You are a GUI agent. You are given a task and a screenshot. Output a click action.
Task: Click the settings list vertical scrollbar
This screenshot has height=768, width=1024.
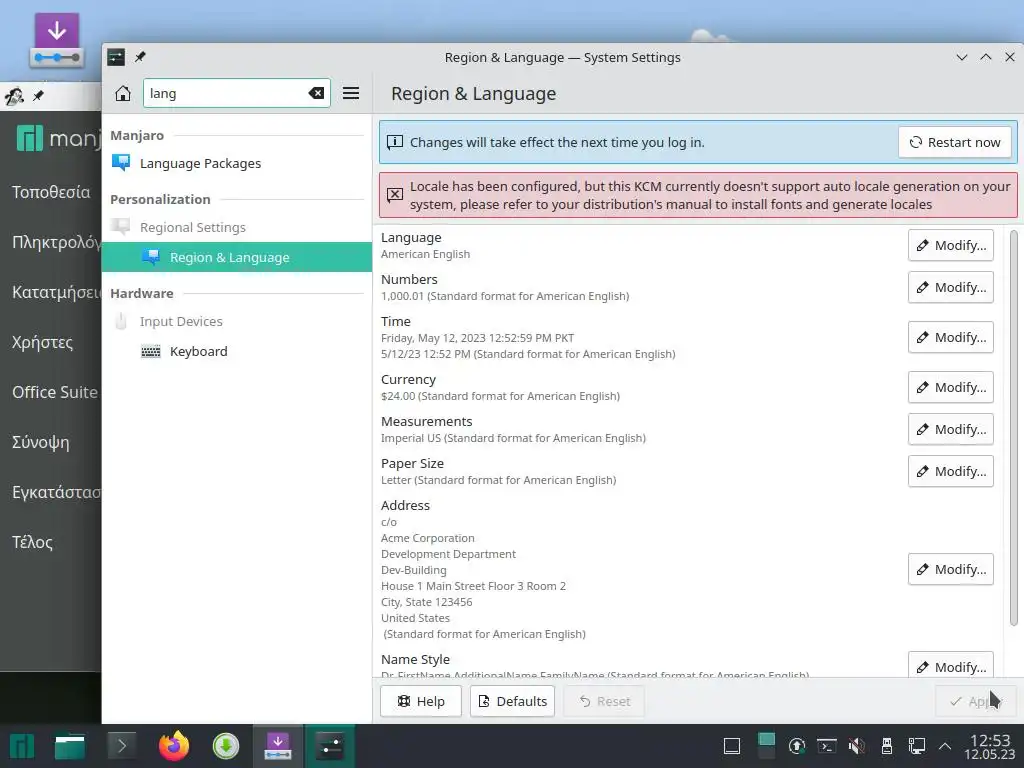(1014, 428)
